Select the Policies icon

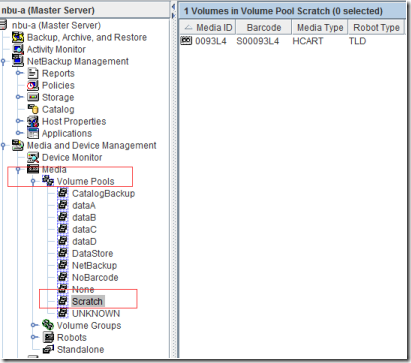[33, 85]
